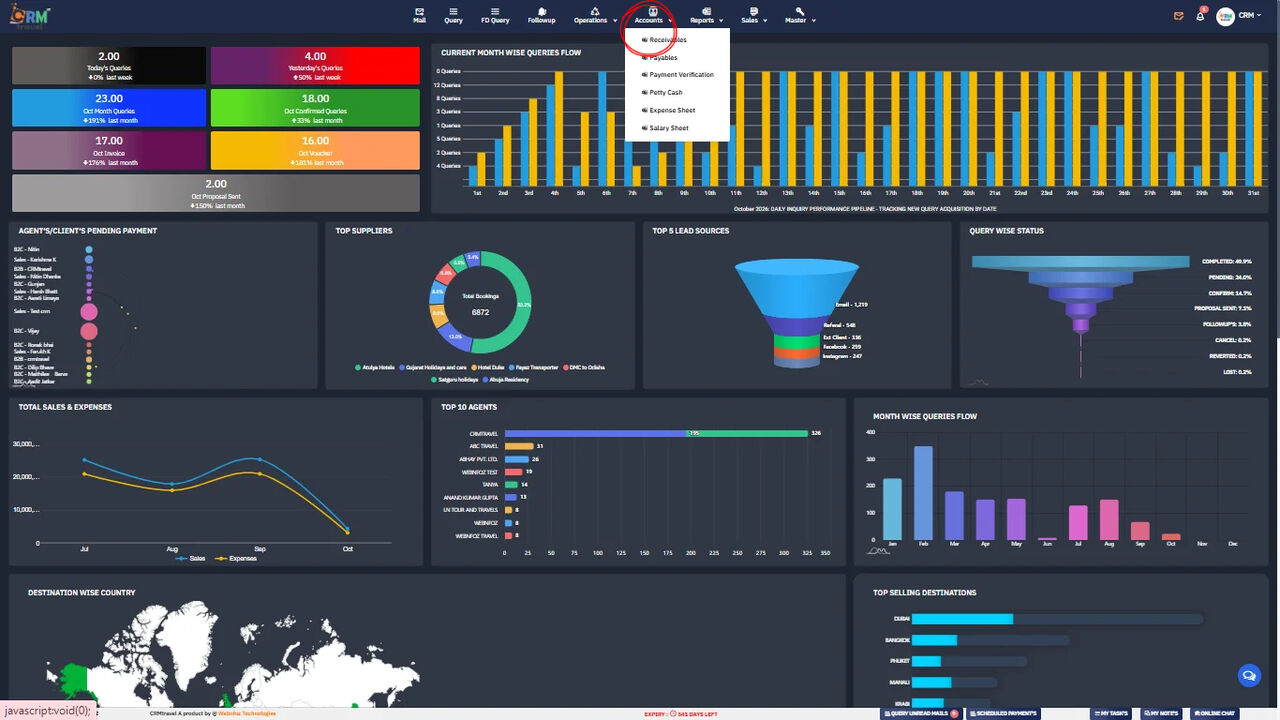Toggle Fayaz Transporter legend entry
Image resolution: width=1280 pixels, height=720 pixels.
[534, 368]
